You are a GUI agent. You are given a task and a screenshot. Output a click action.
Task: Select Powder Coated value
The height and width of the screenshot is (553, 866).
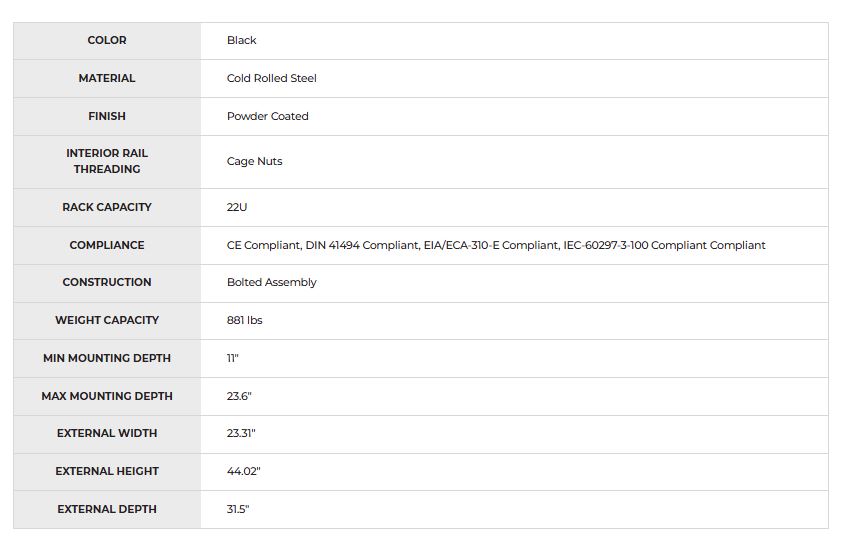click(x=268, y=117)
